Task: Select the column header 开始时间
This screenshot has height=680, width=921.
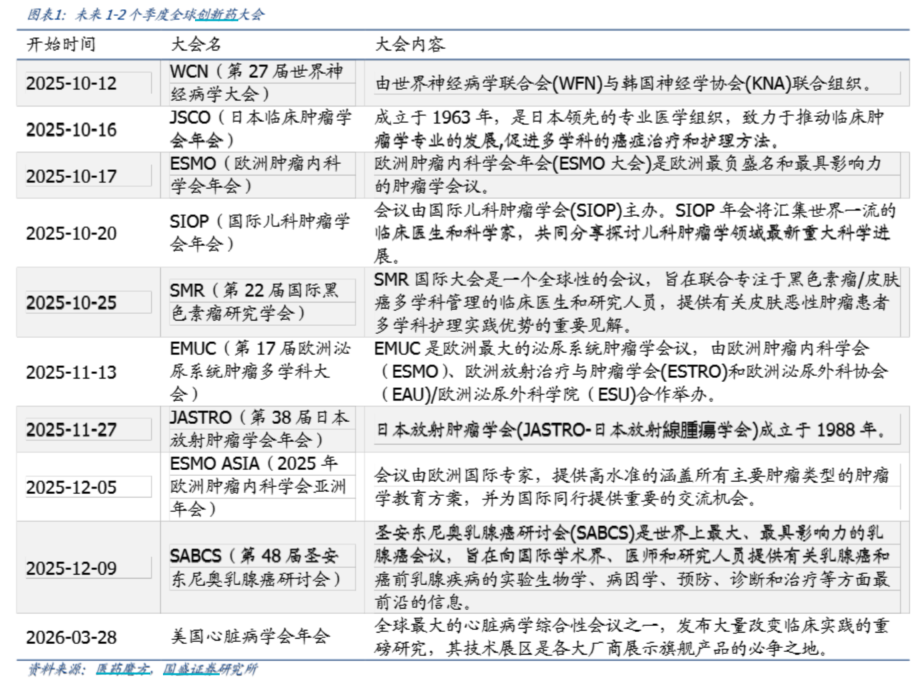Action: pyautogui.click(x=61, y=44)
